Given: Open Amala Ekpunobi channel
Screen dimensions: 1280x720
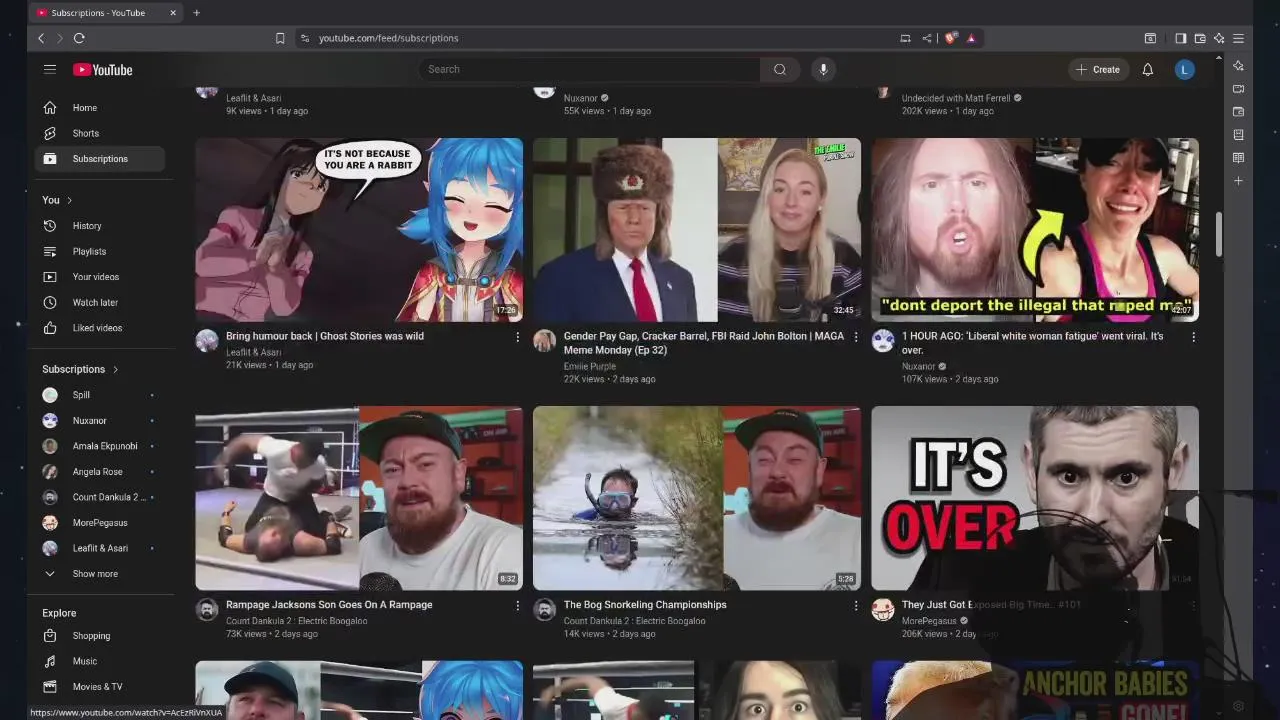Looking at the screenshot, I should pyautogui.click(x=100, y=446).
